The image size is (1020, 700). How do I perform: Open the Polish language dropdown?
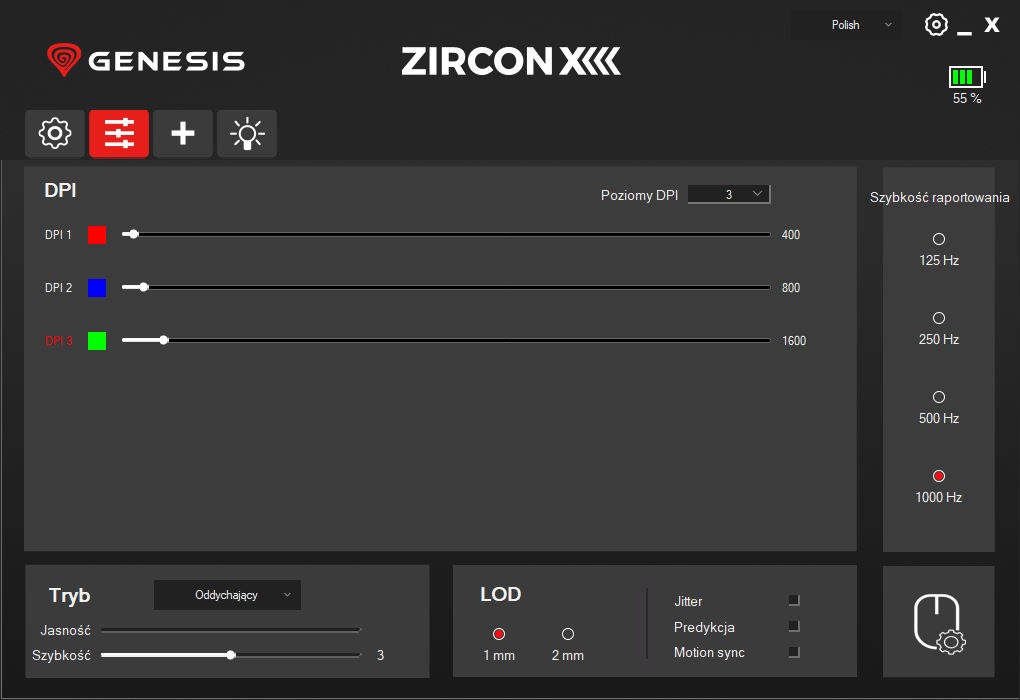tap(846, 25)
